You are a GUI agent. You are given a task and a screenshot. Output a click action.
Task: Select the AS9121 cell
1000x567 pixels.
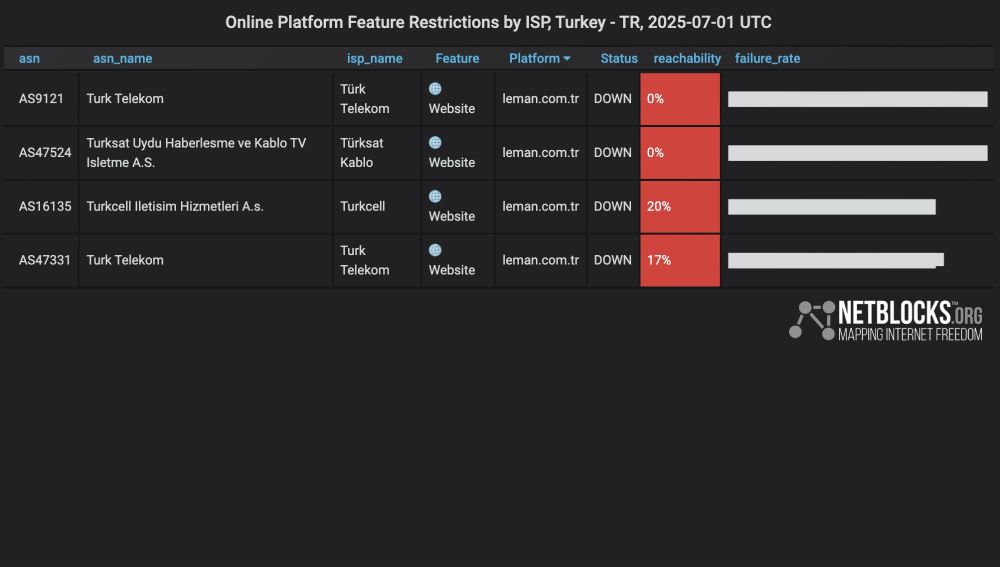coord(41,99)
